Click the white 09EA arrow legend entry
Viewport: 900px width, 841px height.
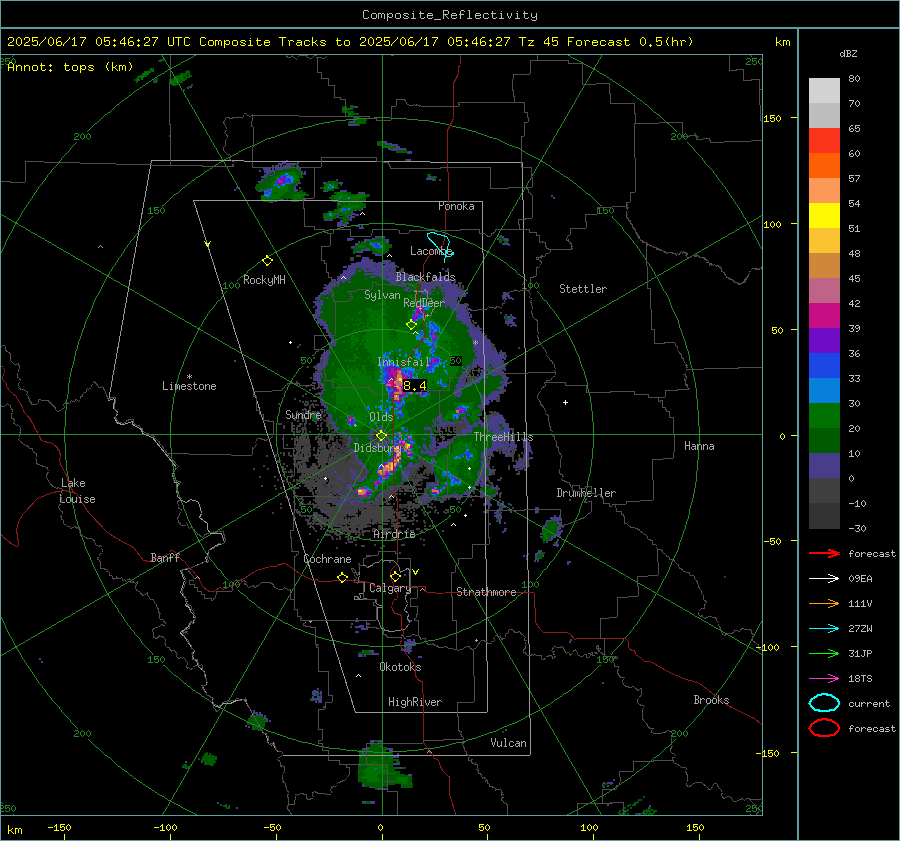(x=824, y=579)
